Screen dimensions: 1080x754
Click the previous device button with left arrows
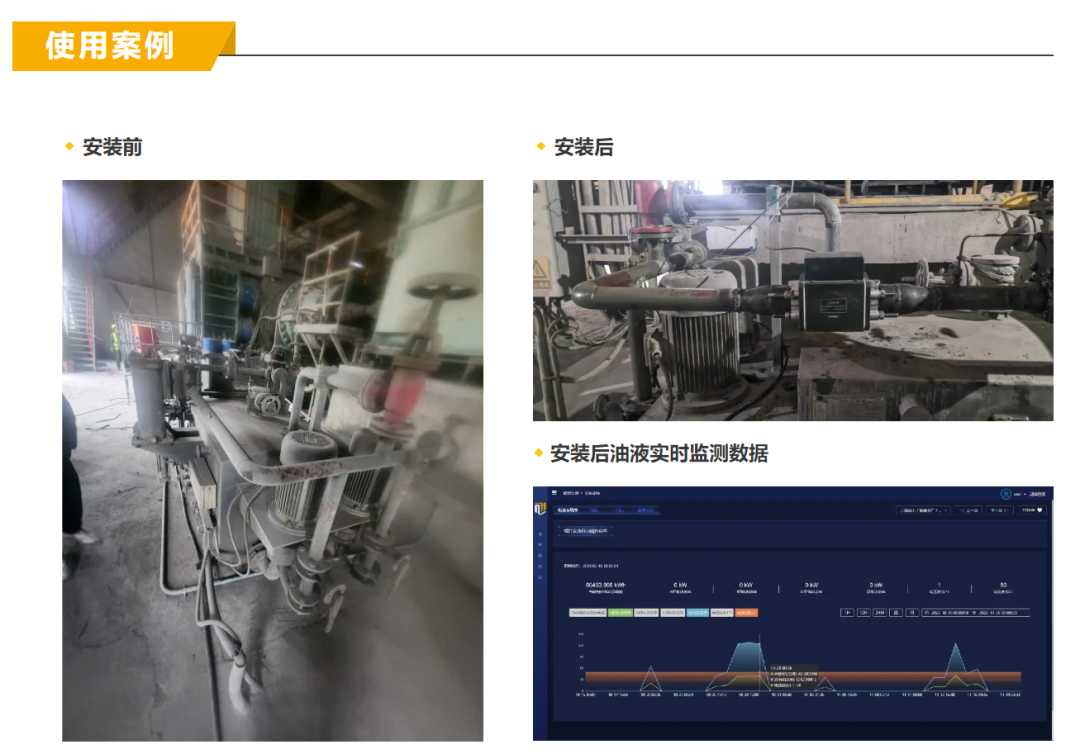[968, 510]
